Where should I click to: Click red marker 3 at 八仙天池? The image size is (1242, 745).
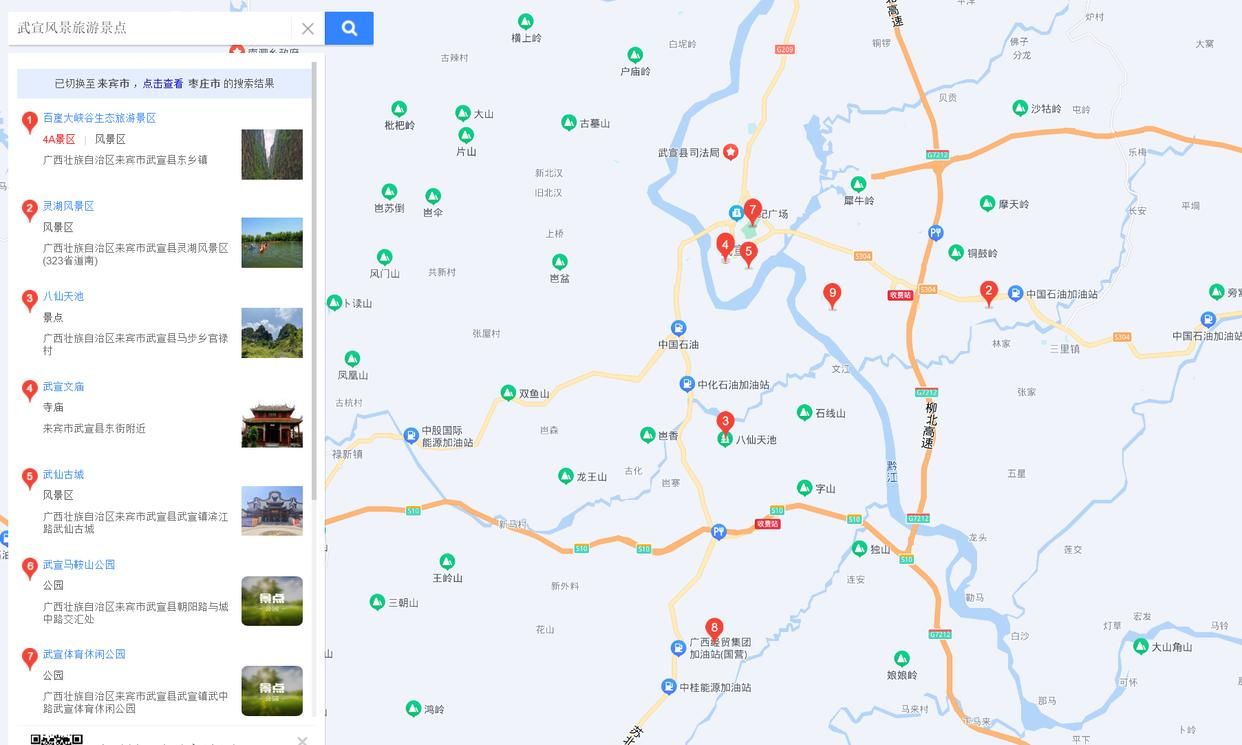[725, 423]
